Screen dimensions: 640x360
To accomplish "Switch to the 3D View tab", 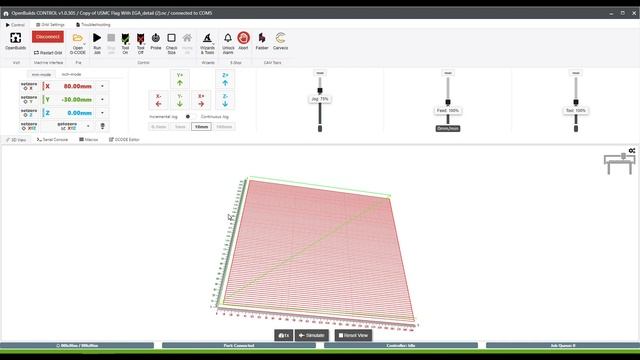I will click(16, 140).
